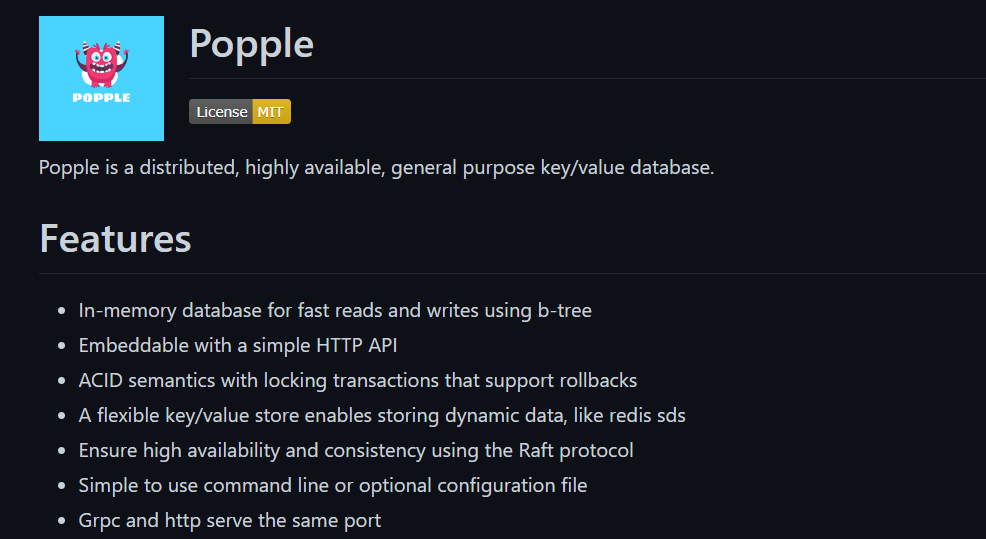Click the Features section heading
Screen dimensions: 986x539
115,239
